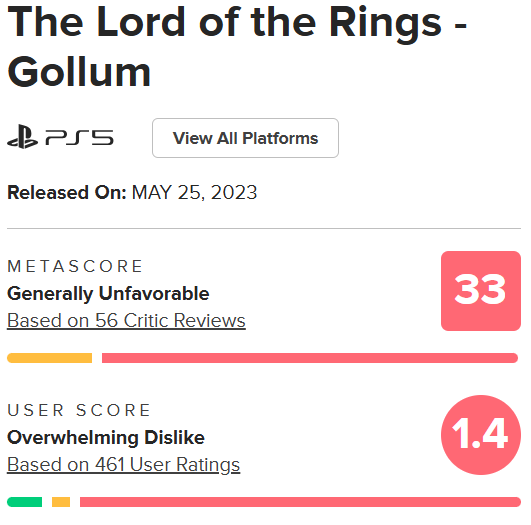This screenshot has height=525, width=531.
Task: Select yellow mixed user ratings bar segment
Action: 61,502
